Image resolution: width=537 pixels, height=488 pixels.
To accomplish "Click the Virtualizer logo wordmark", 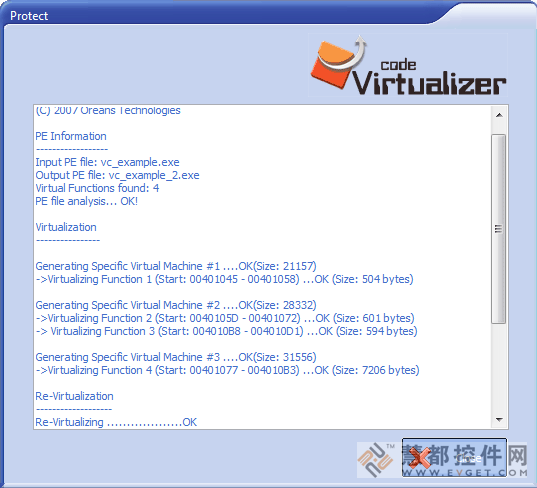I will (429, 83).
